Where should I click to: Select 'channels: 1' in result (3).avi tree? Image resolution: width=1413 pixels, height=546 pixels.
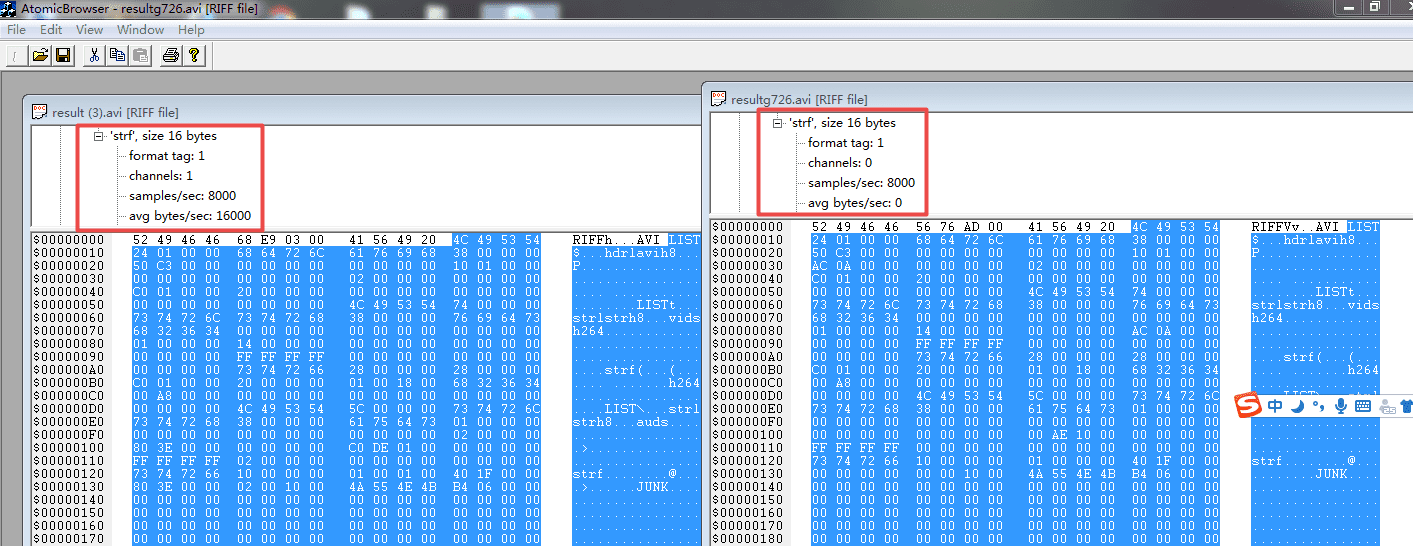(x=160, y=176)
